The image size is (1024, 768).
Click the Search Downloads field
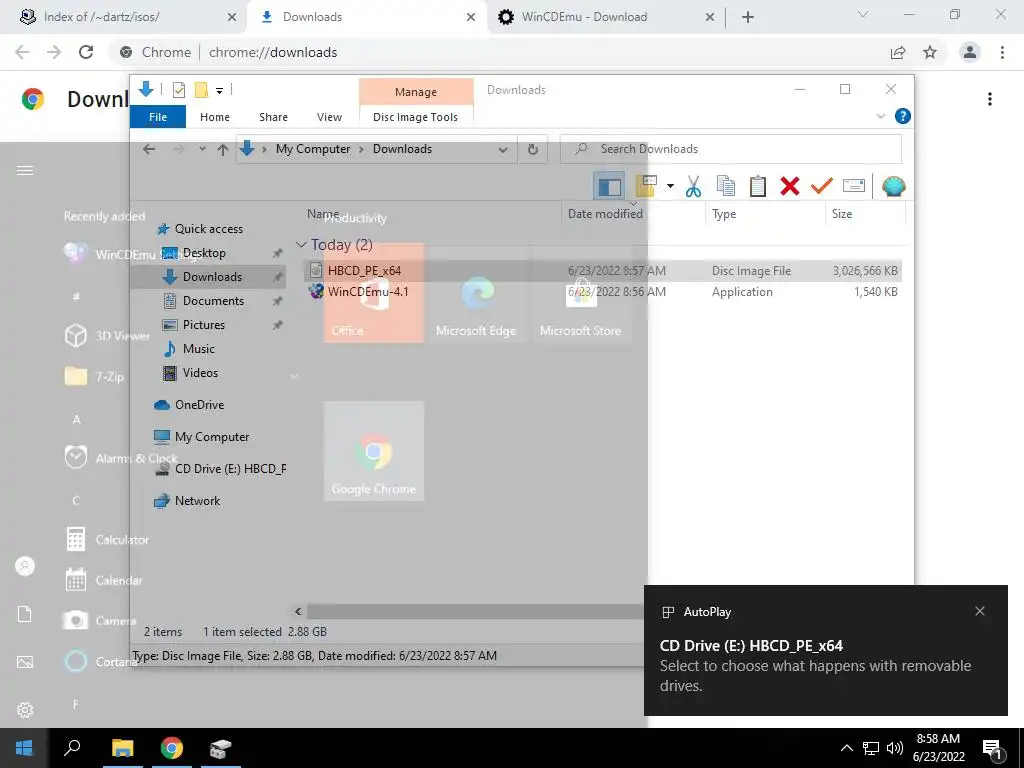731,149
